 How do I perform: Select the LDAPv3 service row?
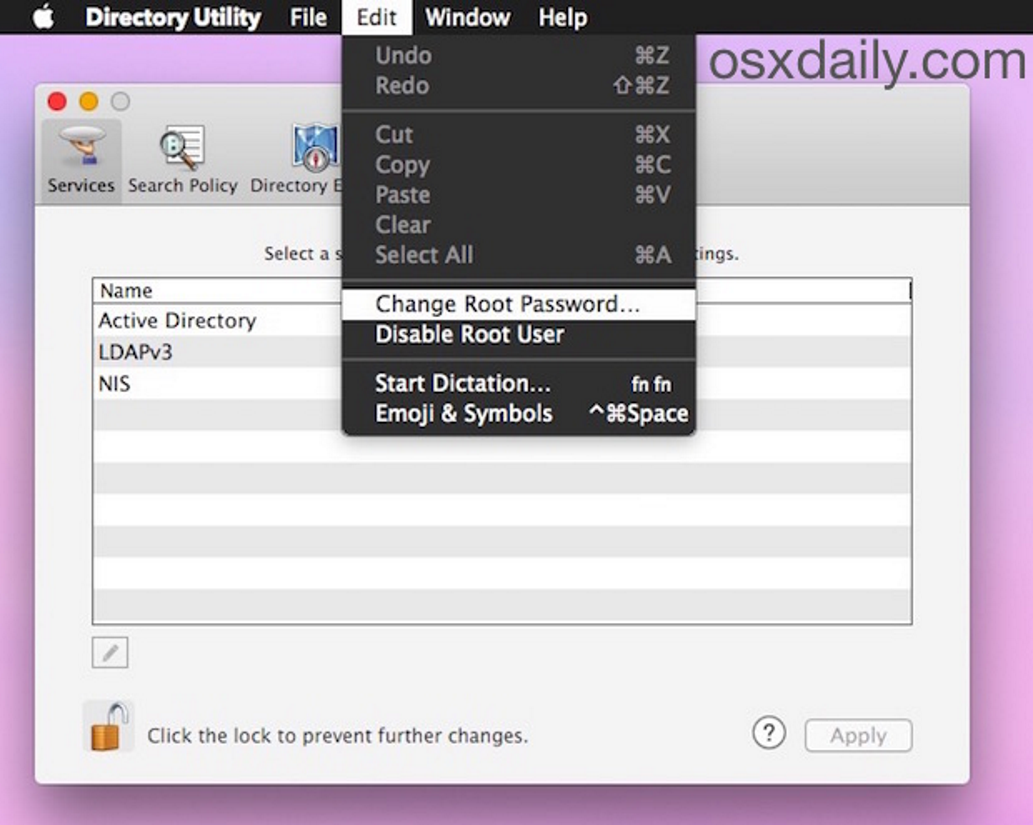135,353
